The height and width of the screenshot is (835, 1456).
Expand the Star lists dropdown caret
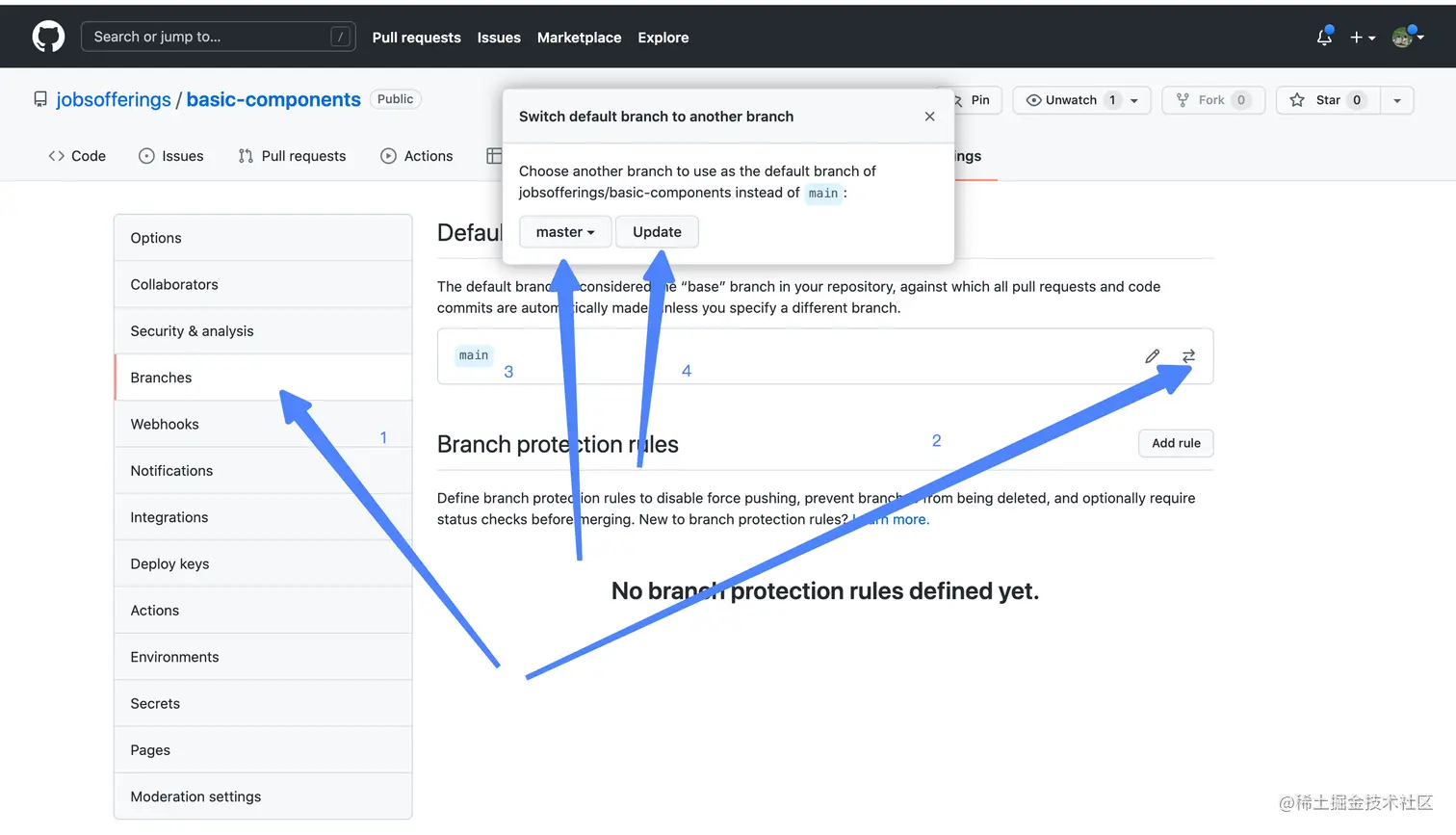pyautogui.click(x=1397, y=100)
